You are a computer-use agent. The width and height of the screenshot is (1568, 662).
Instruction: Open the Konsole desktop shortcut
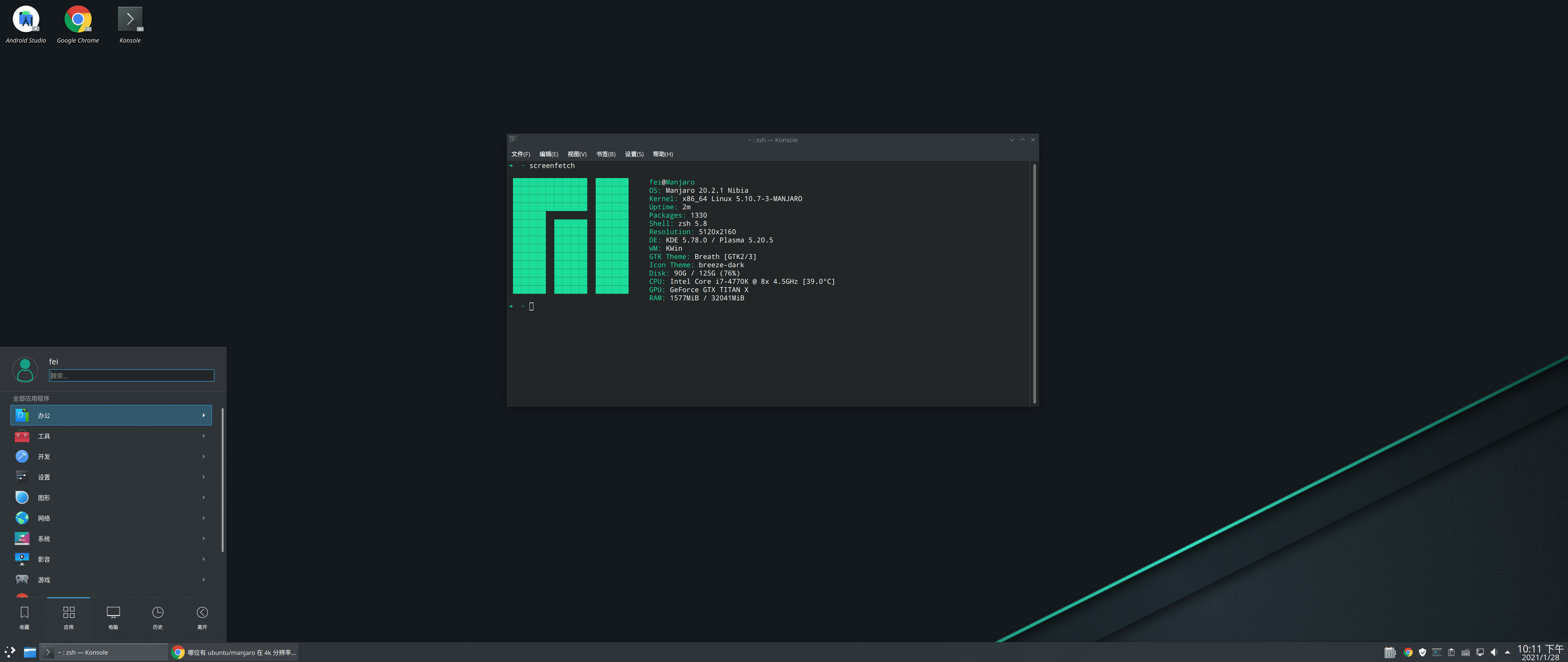pos(130,25)
